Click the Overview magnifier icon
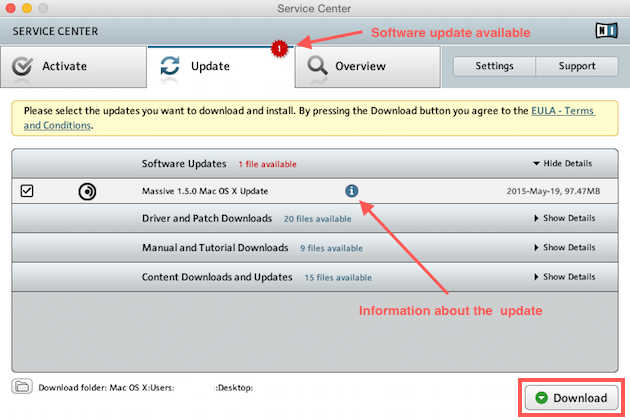The height and width of the screenshot is (420, 630). click(x=317, y=67)
